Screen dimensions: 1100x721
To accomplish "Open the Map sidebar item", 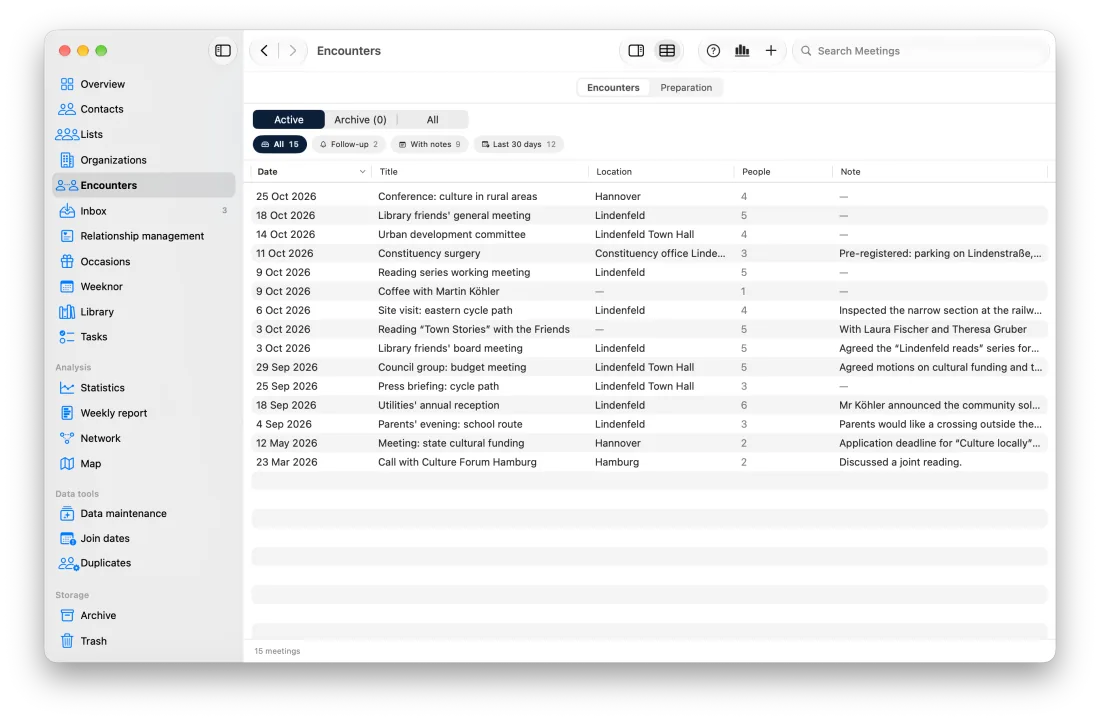I will click(x=144, y=464).
